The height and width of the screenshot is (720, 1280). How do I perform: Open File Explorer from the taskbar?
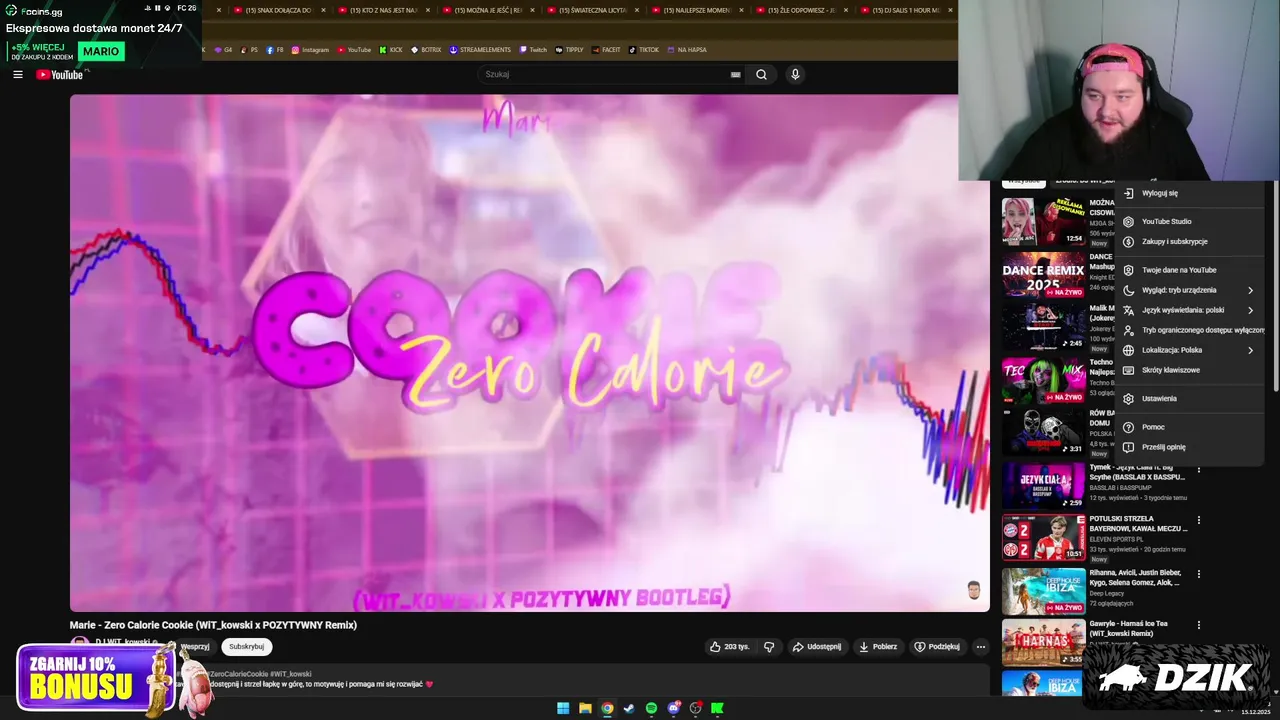click(x=585, y=708)
